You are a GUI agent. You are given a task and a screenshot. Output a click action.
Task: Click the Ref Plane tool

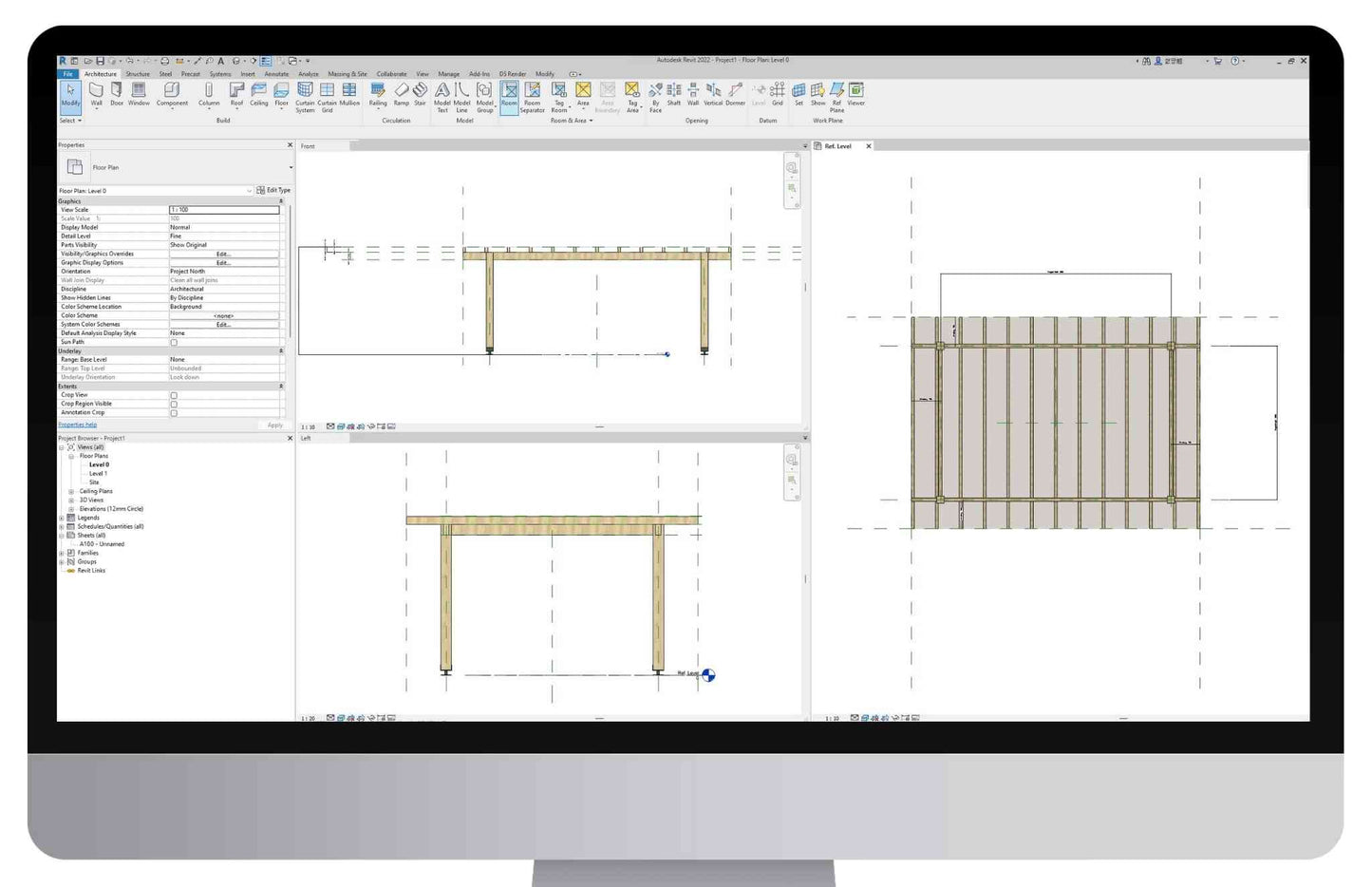[x=836, y=94]
